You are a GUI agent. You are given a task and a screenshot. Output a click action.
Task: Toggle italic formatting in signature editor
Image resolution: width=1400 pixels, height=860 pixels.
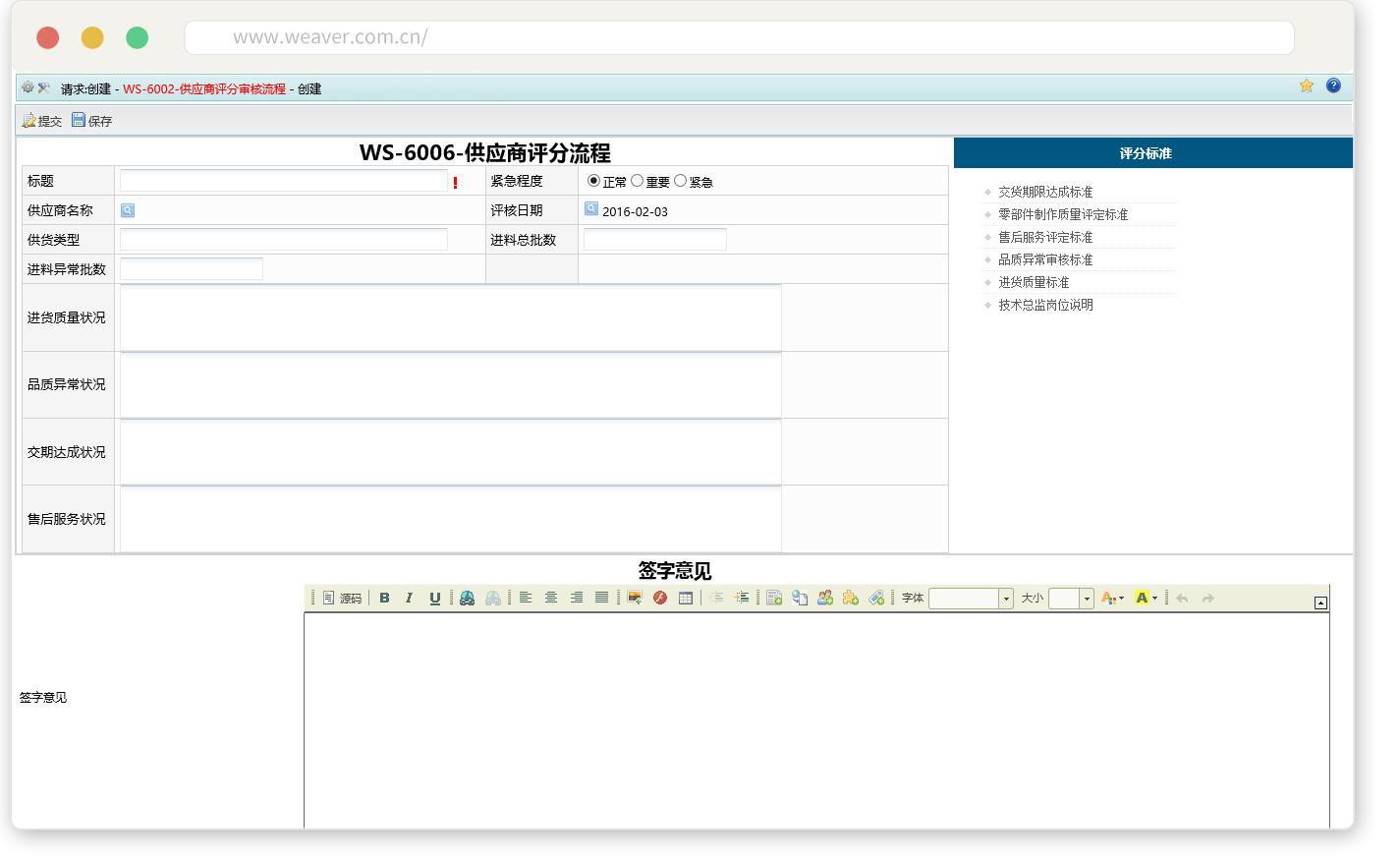tap(409, 598)
